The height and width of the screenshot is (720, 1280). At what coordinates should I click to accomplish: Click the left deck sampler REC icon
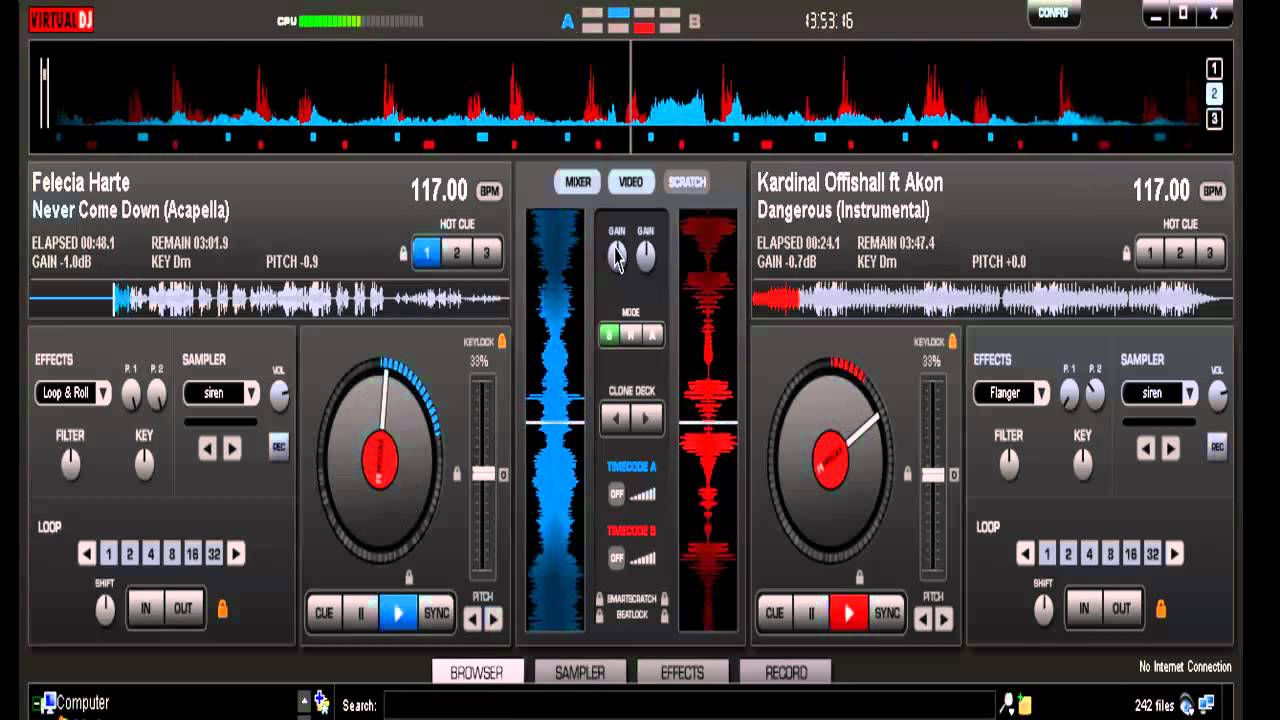pos(279,447)
